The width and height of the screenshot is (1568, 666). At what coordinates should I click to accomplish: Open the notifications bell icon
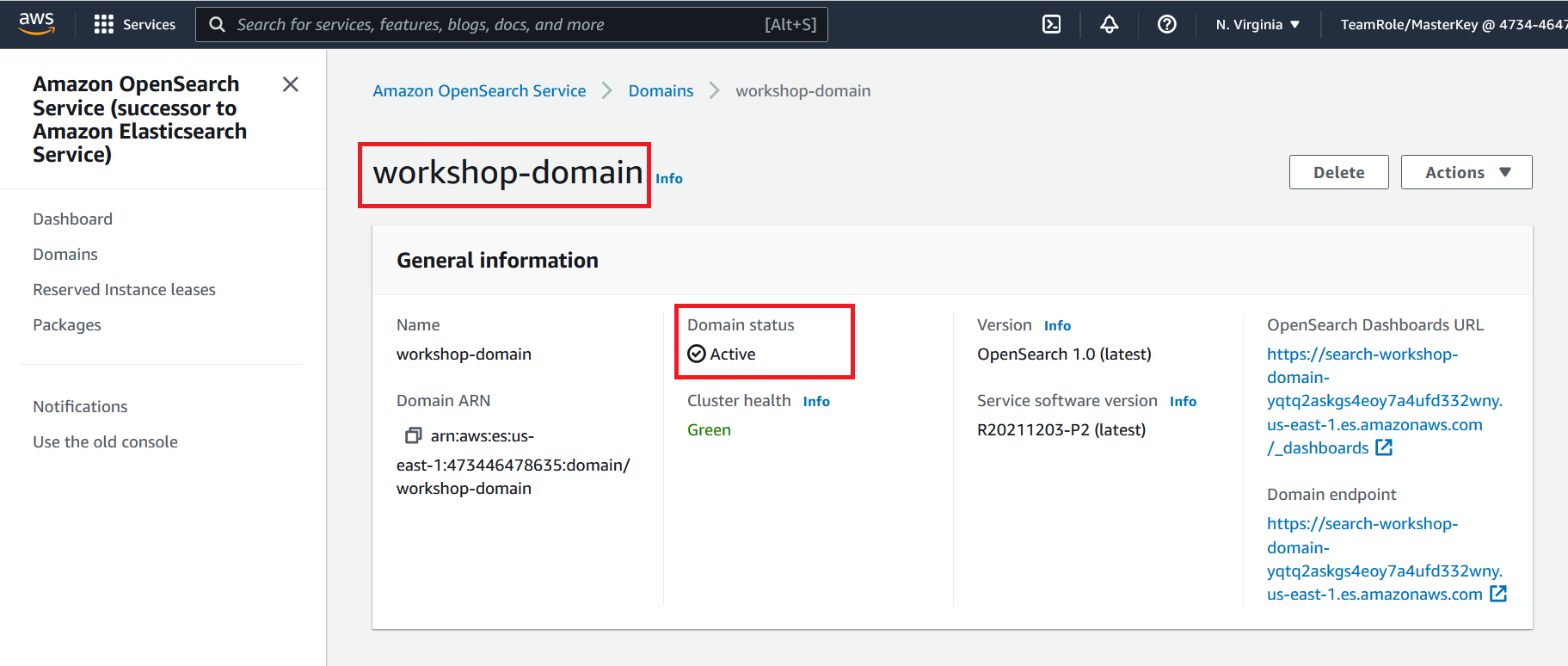click(1110, 24)
